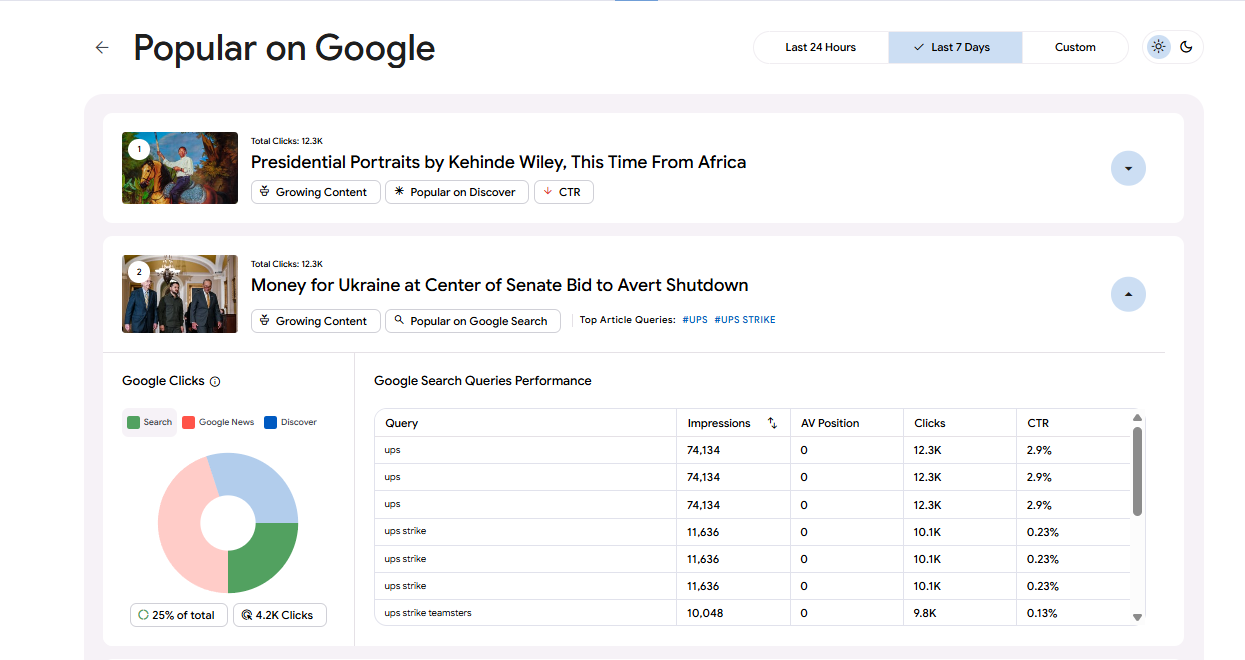Click the 4.2K Clicks chip
This screenshot has height=660, width=1245.
point(280,615)
